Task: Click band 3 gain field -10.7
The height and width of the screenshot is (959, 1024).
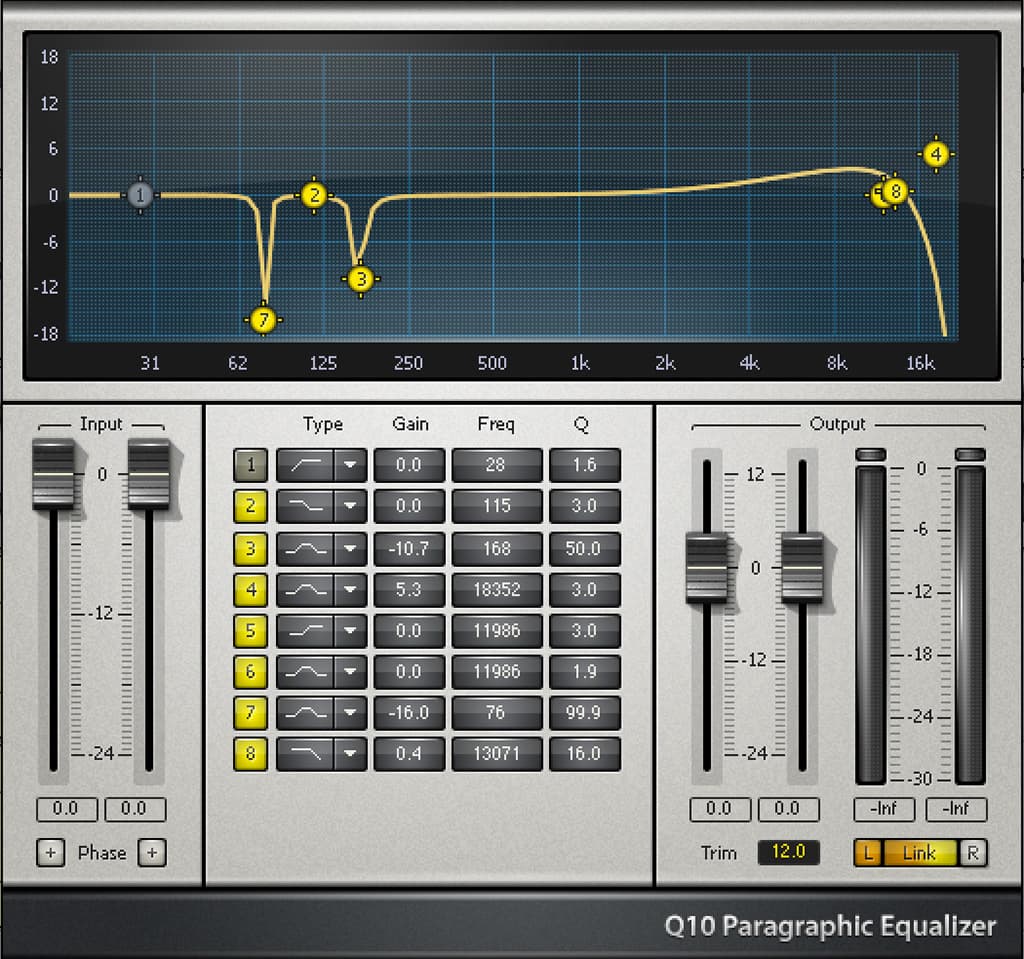Action: tap(409, 549)
